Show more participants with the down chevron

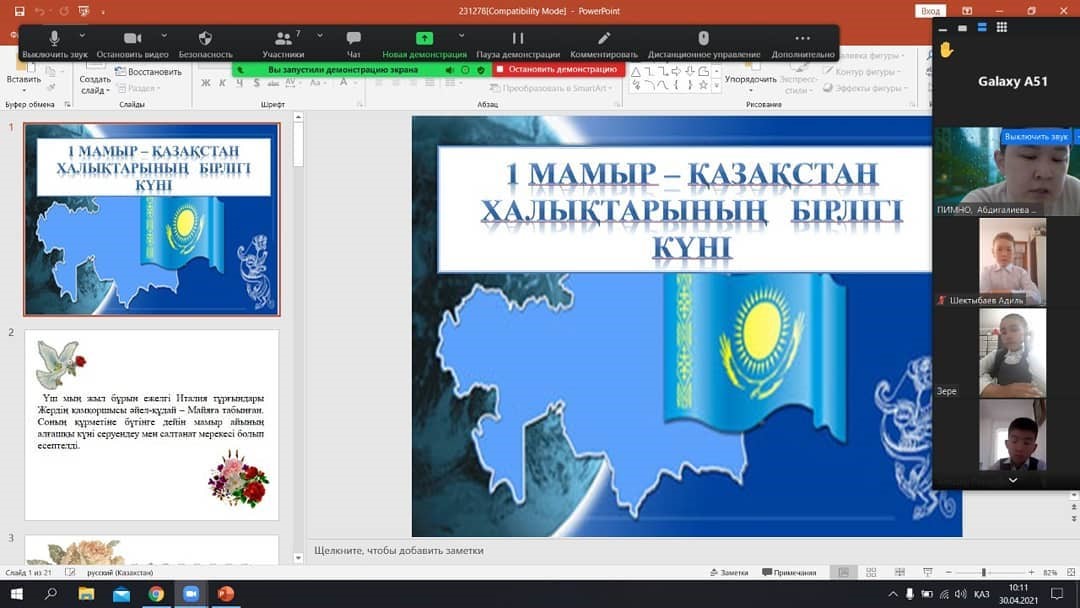click(x=1012, y=480)
